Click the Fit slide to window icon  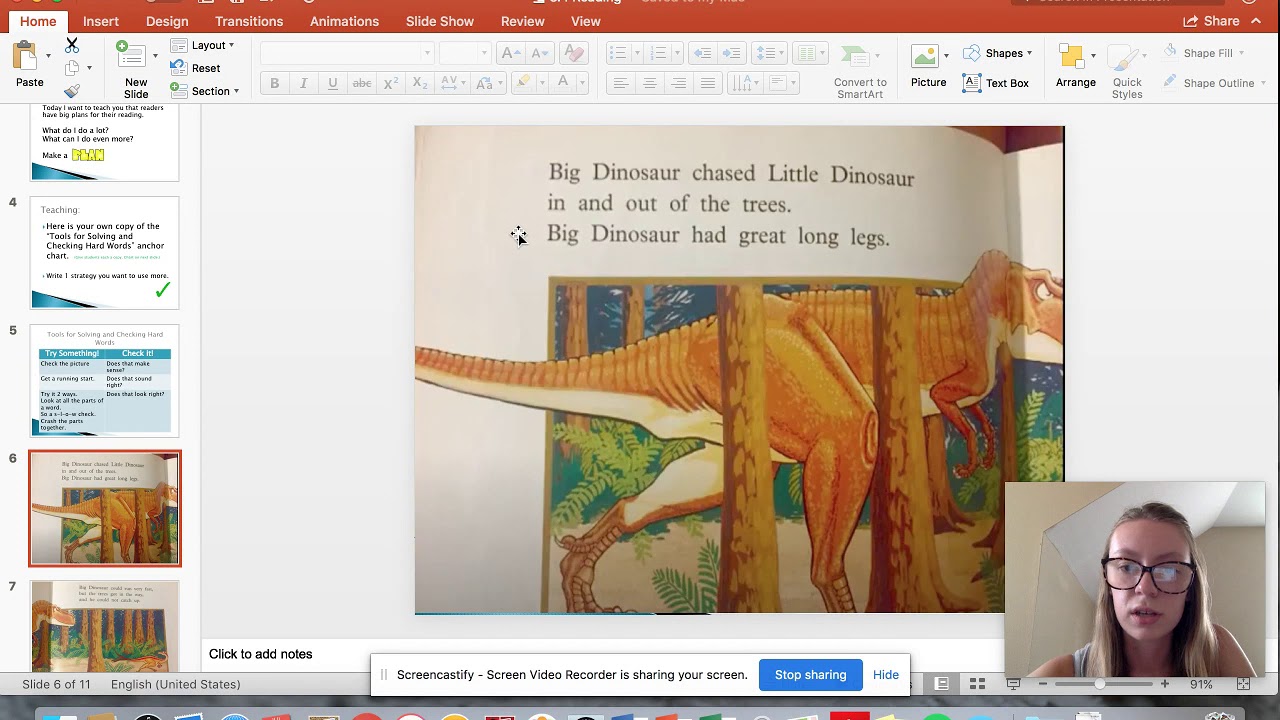(x=1243, y=684)
